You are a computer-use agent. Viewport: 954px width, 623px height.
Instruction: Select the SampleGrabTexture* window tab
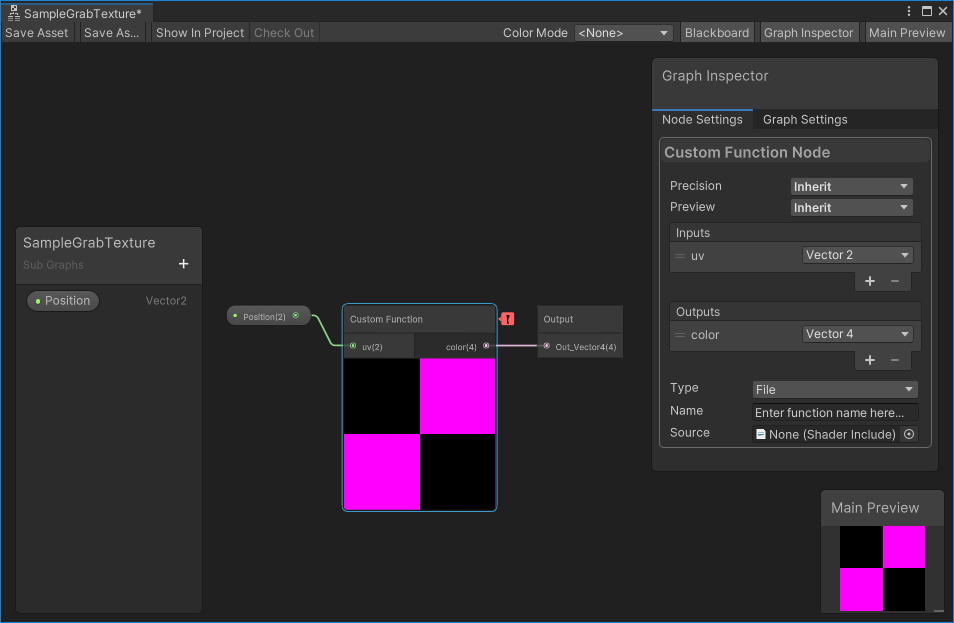tap(77, 13)
